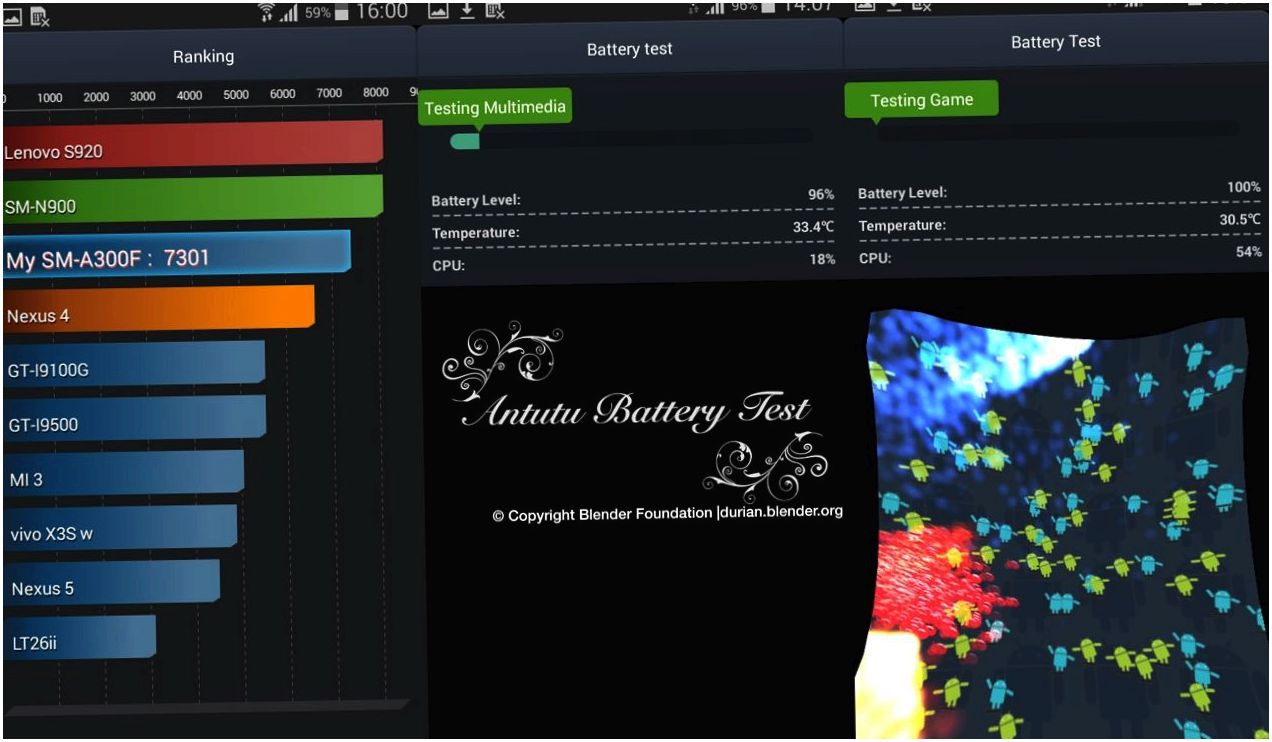Open the durian.blender.org link
This screenshot has width=1272, height=742.
click(x=781, y=511)
